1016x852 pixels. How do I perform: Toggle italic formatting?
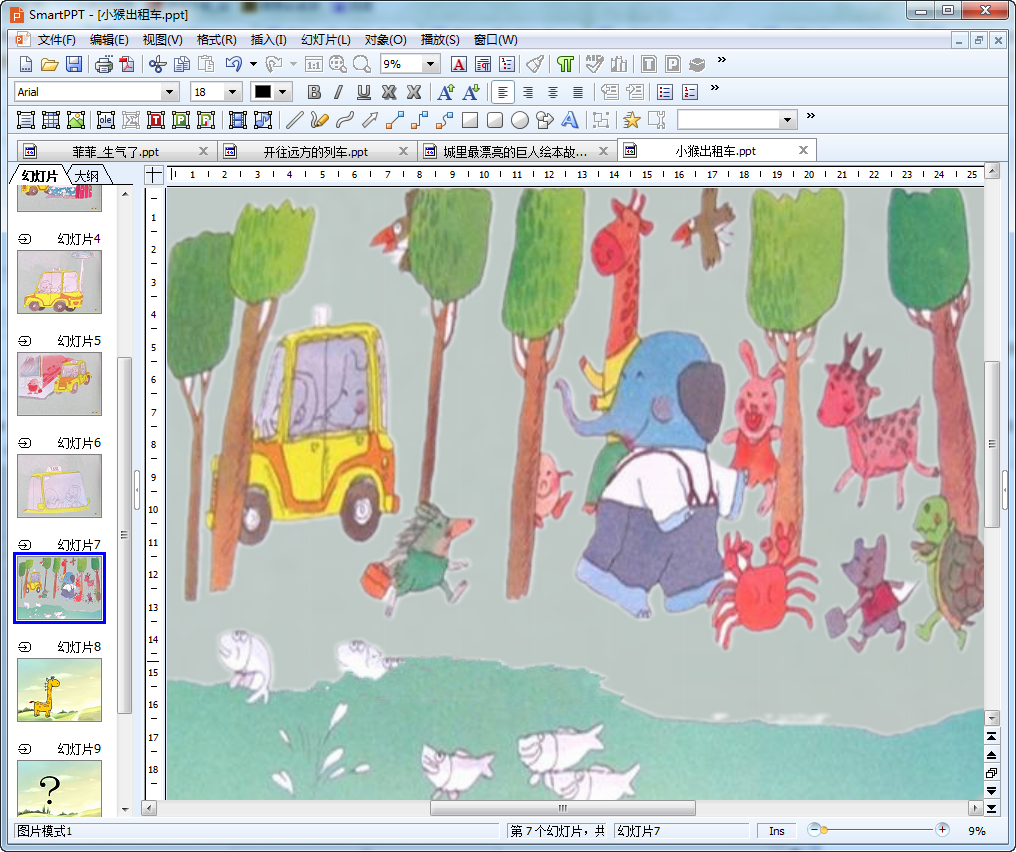[x=338, y=92]
